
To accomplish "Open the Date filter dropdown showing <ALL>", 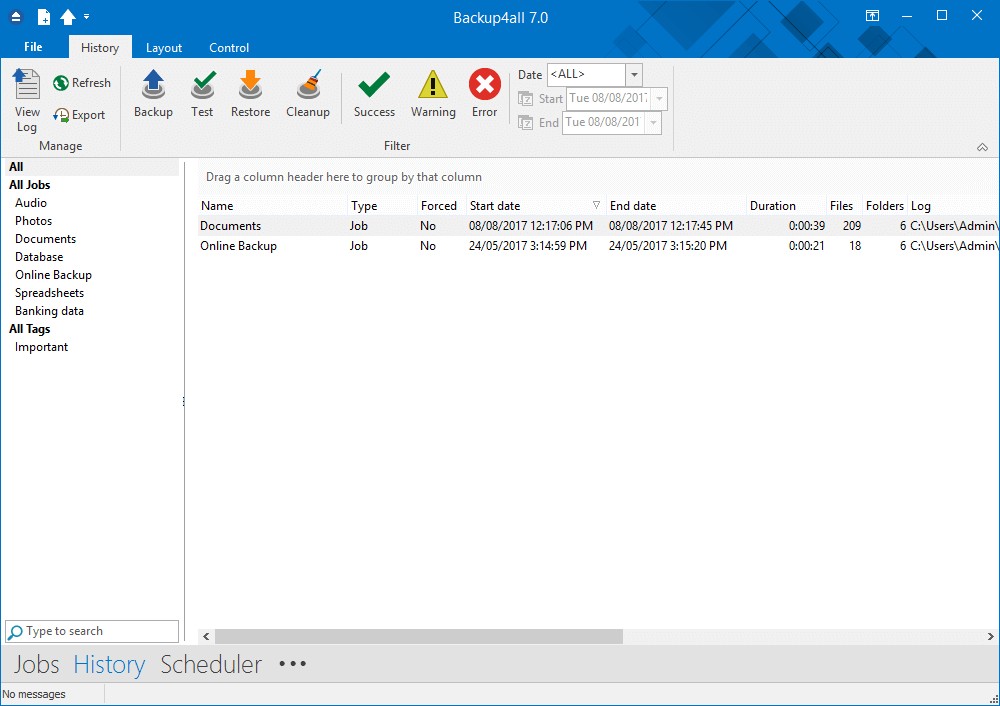I will pos(633,74).
